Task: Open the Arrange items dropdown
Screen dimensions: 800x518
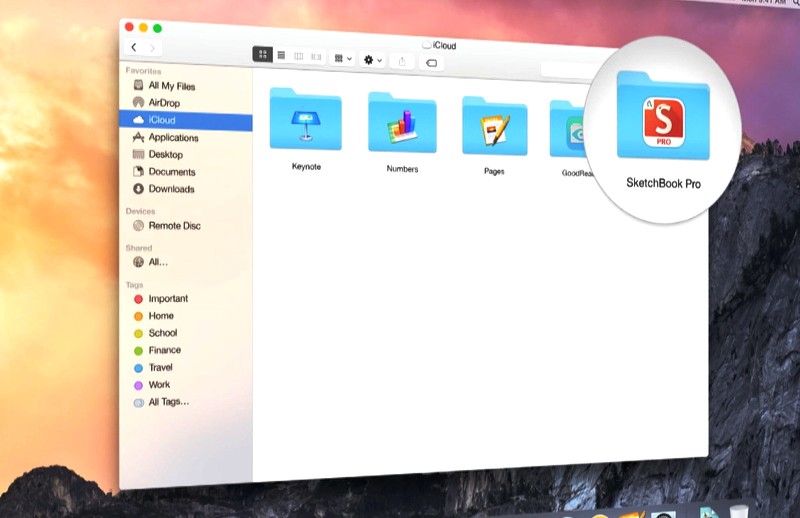Action: click(x=342, y=59)
